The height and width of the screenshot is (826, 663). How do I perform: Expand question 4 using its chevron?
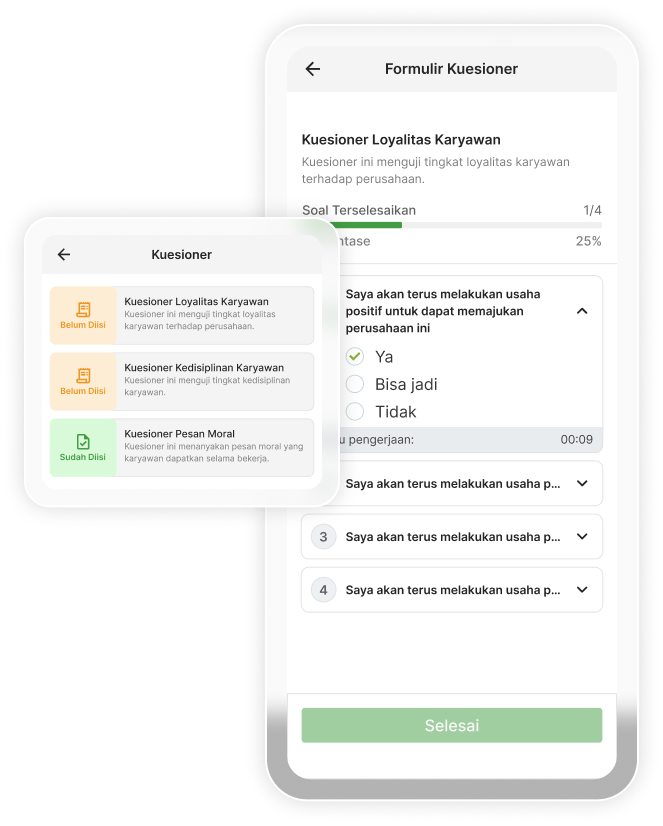(582, 590)
